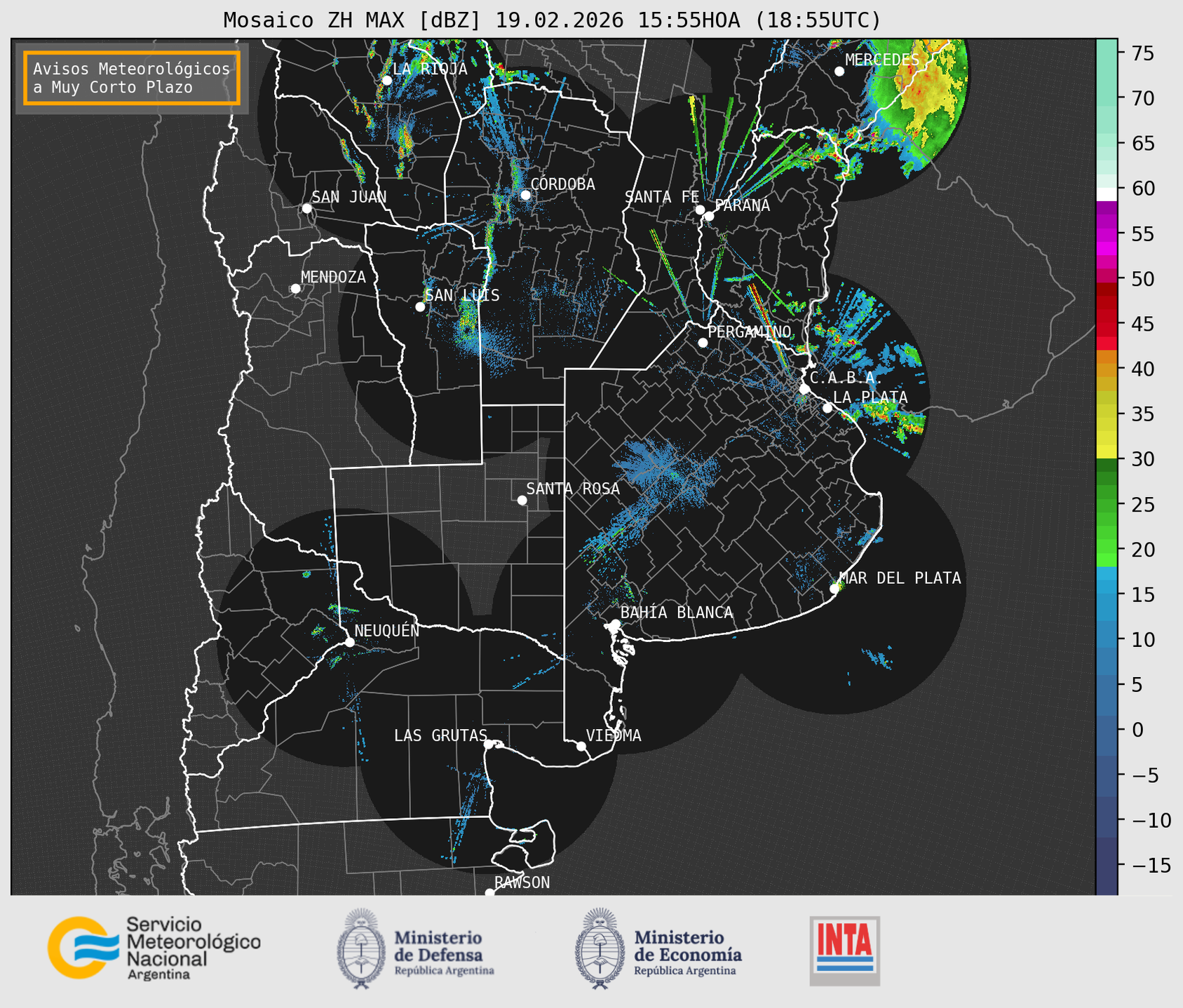The height and width of the screenshot is (1008, 1183).
Task: Select the PARANÁ city label
Action: [742, 205]
